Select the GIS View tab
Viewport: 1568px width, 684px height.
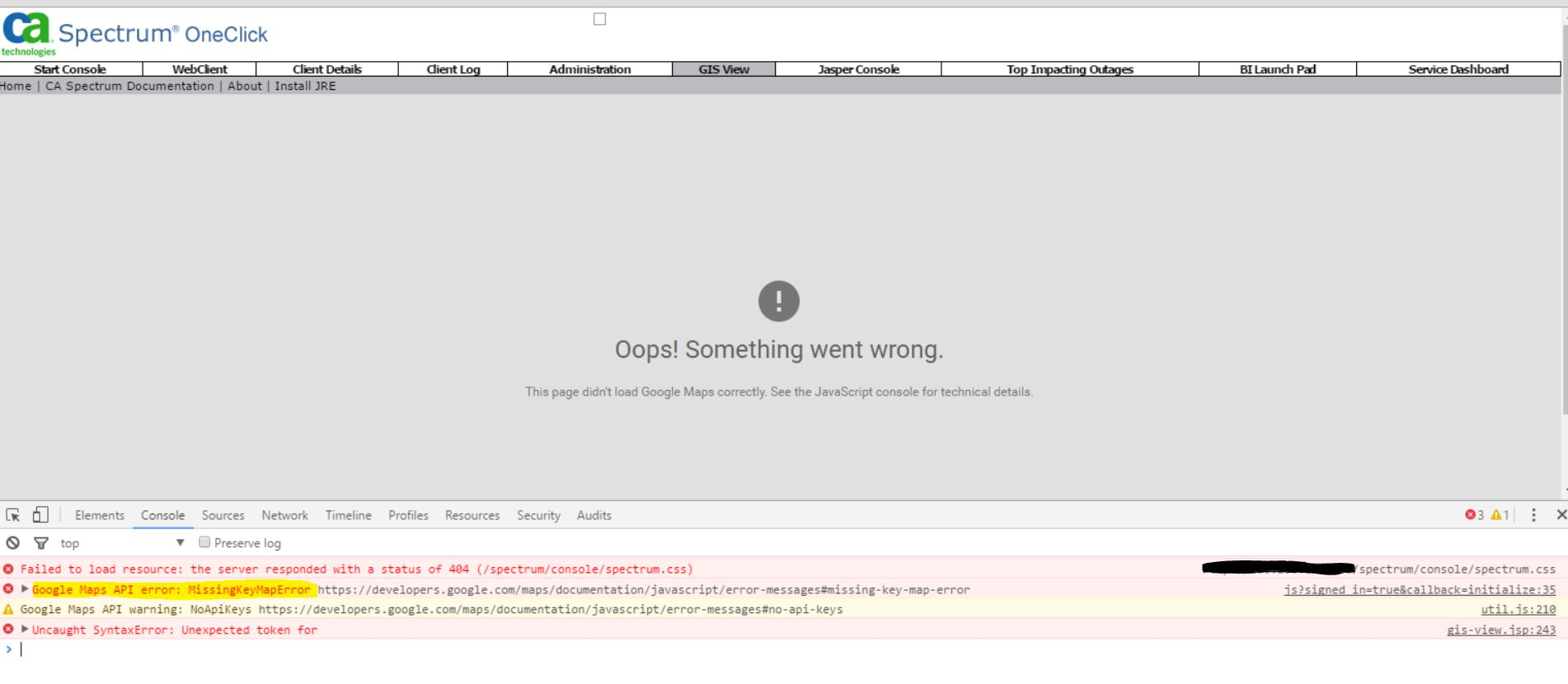tap(724, 69)
